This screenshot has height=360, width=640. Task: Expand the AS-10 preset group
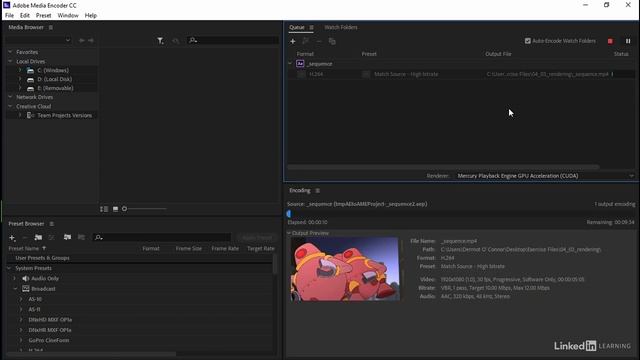[x=21, y=299]
